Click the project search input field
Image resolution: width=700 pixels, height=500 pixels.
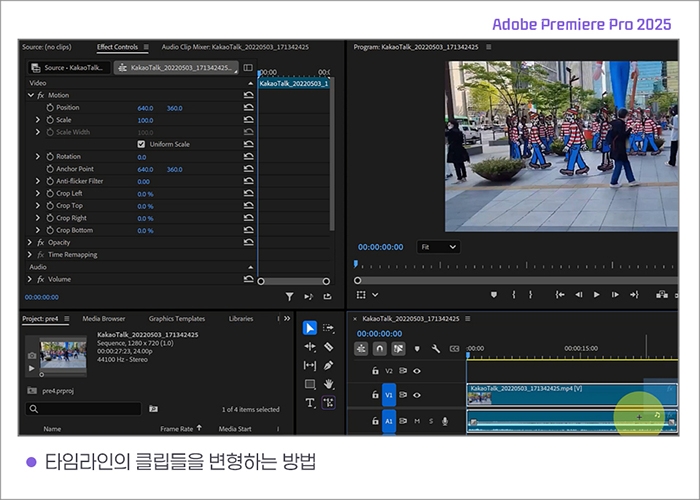tap(83, 408)
